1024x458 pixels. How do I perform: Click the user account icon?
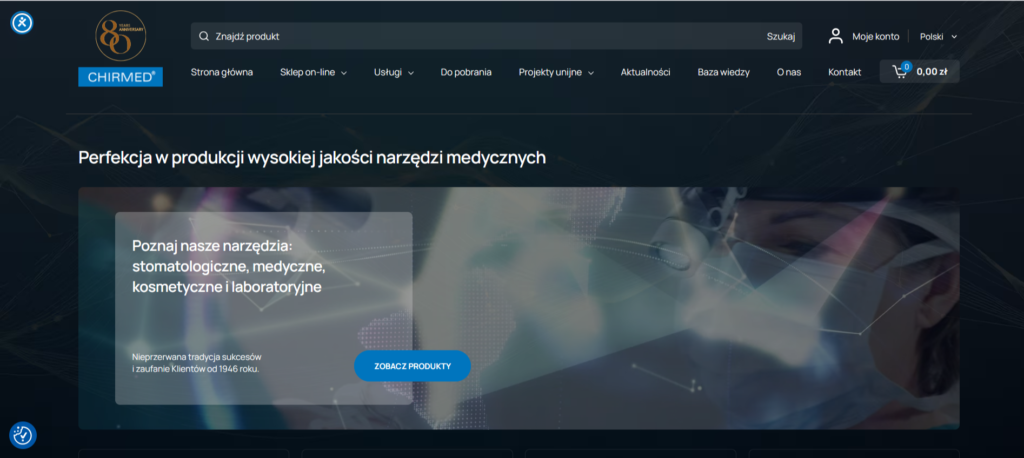pyautogui.click(x=836, y=37)
